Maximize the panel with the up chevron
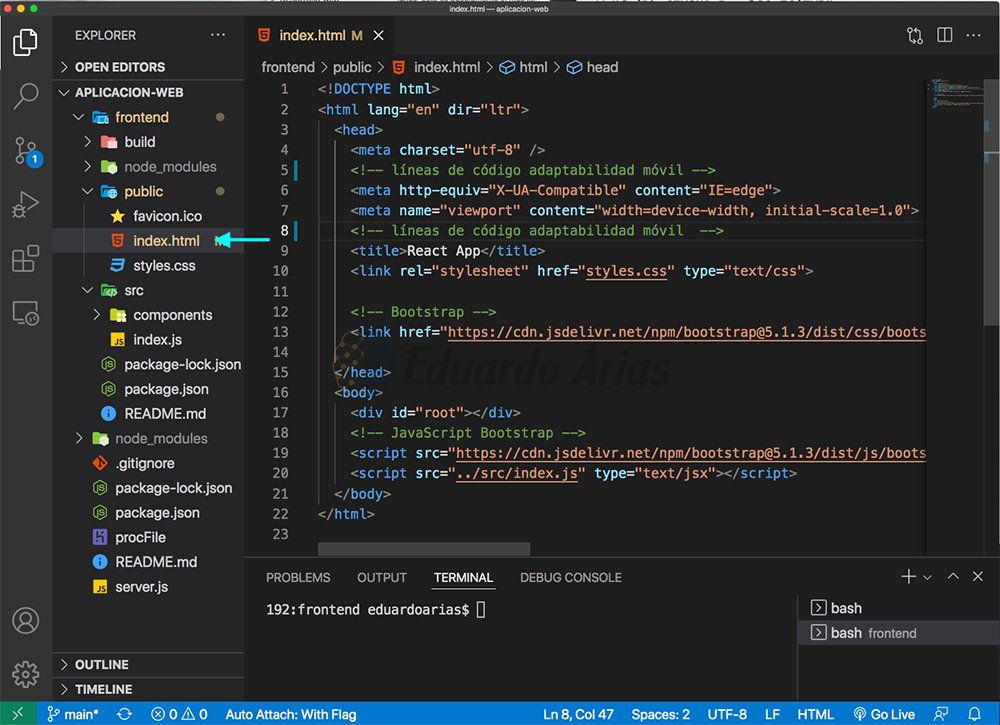 tap(953, 576)
